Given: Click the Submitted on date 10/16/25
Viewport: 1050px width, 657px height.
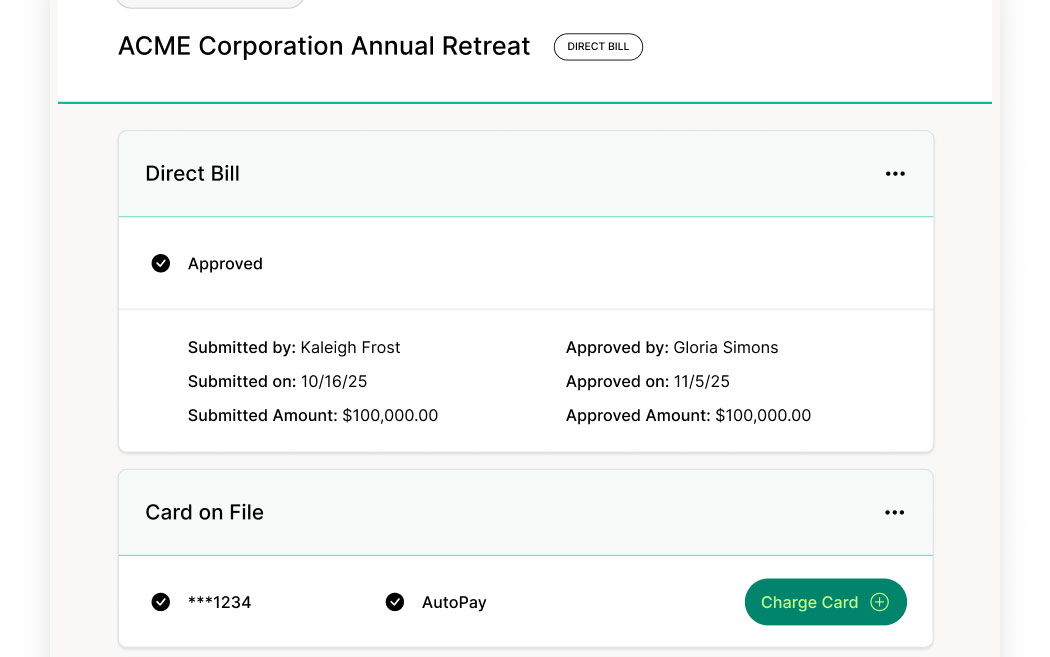Looking at the screenshot, I should [x=334, y=382].
